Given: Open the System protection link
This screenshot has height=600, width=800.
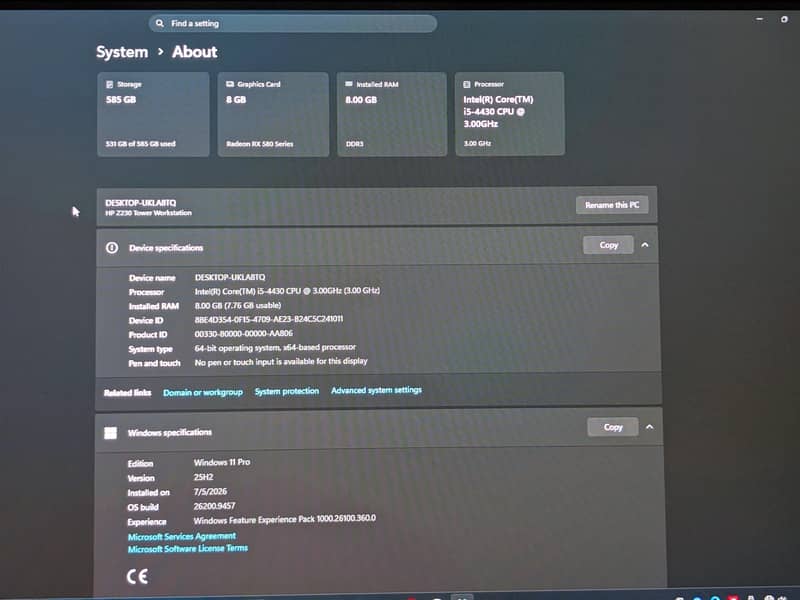Looking at the screenshot, I should [287, 391].
